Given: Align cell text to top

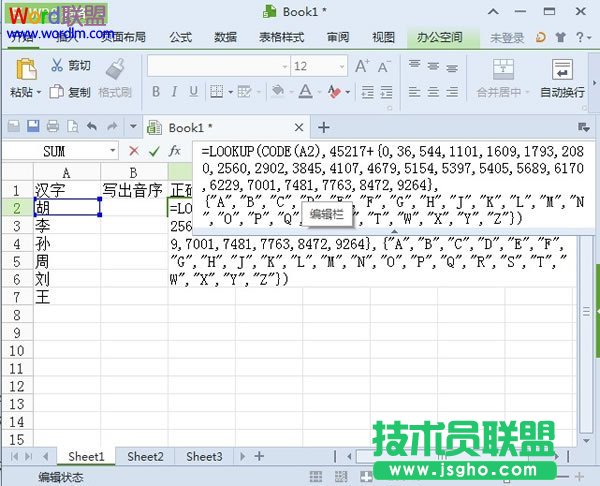Looking at the screenshot, I should 414,64.
